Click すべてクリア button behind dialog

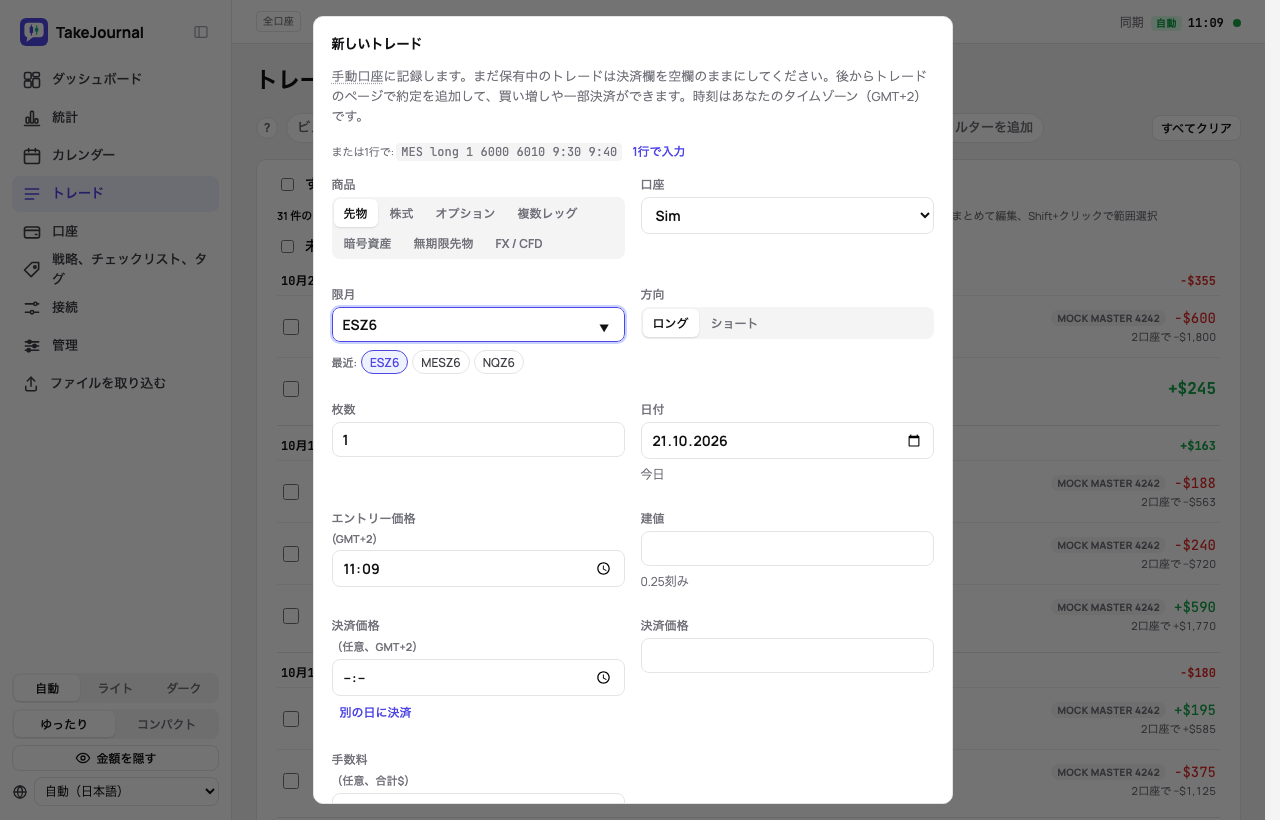click(x=1197, y=128)
